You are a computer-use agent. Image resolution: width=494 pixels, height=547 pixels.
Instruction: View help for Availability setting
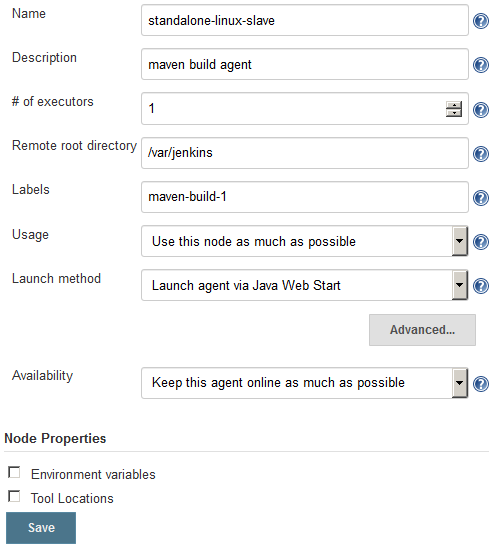coord(481,384)
